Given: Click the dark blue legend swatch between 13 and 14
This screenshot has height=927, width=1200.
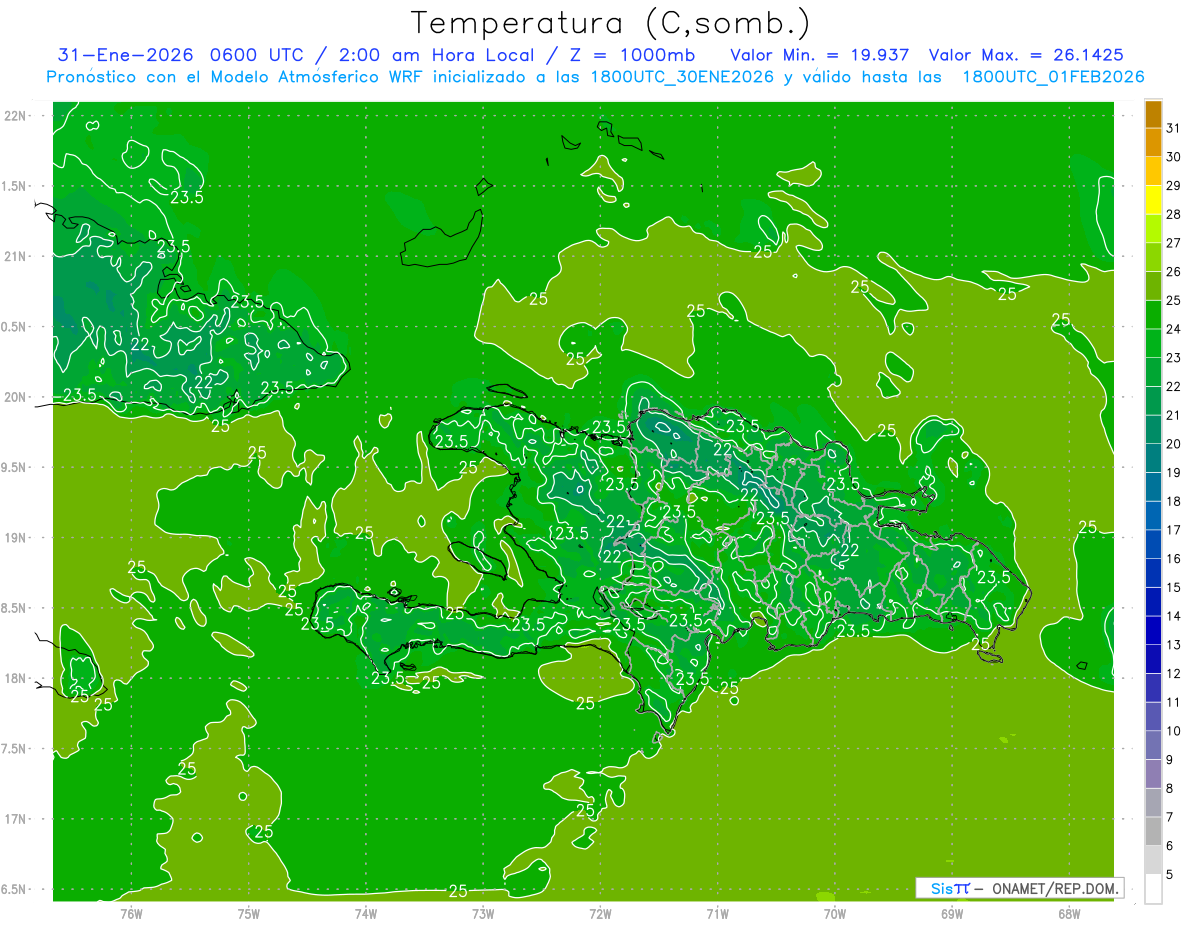Looking at the screenshot, I should point(1153,630).
